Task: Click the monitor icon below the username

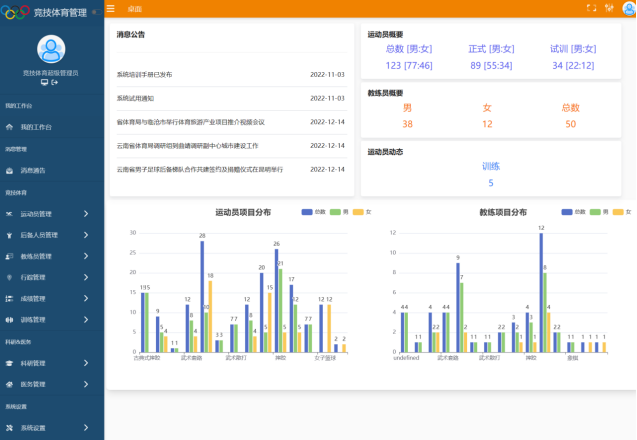Action: (44, 82)
